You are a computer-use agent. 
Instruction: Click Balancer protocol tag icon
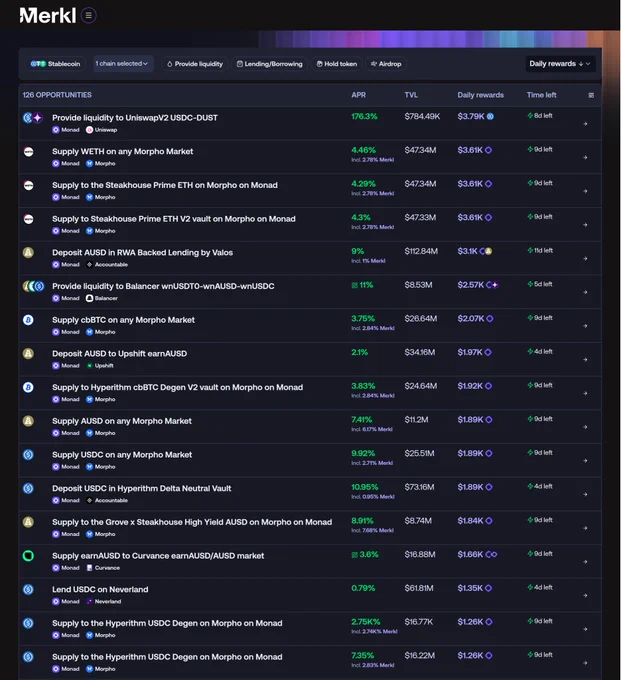(89, 298)
